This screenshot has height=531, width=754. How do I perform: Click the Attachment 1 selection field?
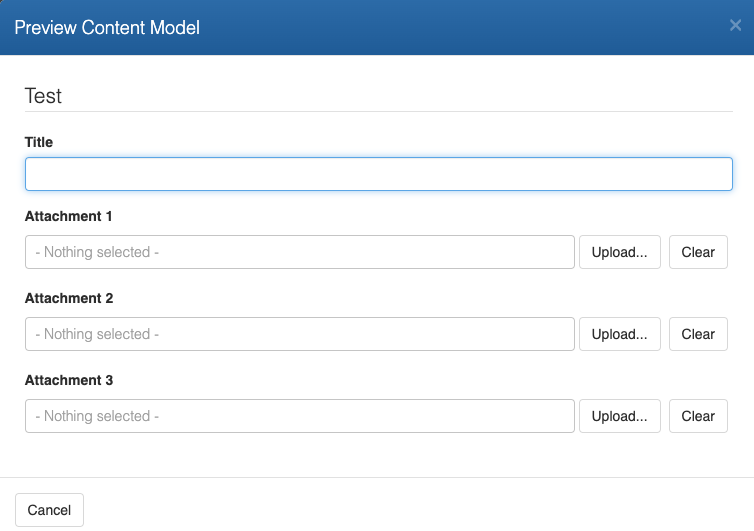click(x=299, y=252)
